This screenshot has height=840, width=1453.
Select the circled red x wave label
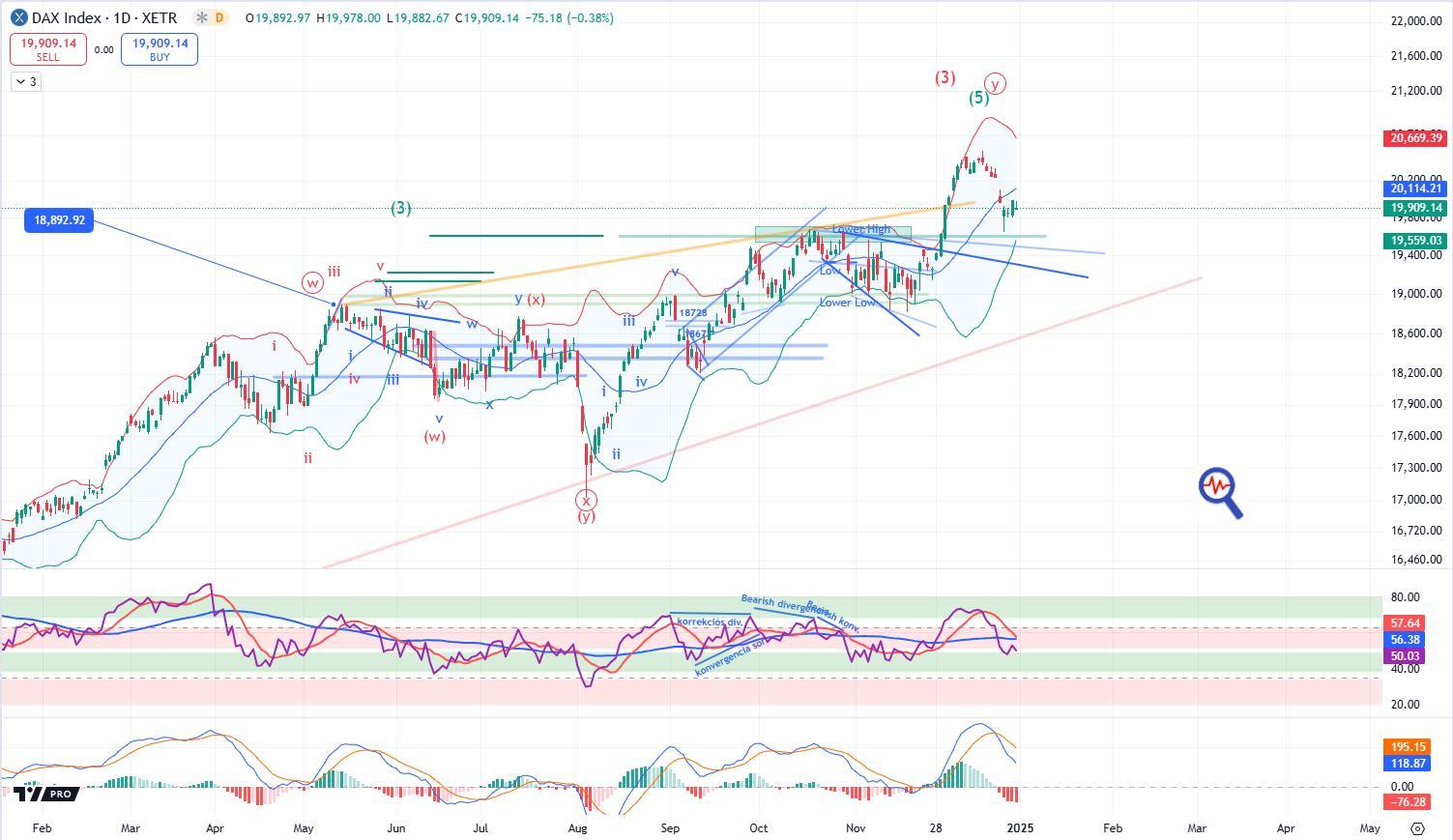[x=586, y=500]
